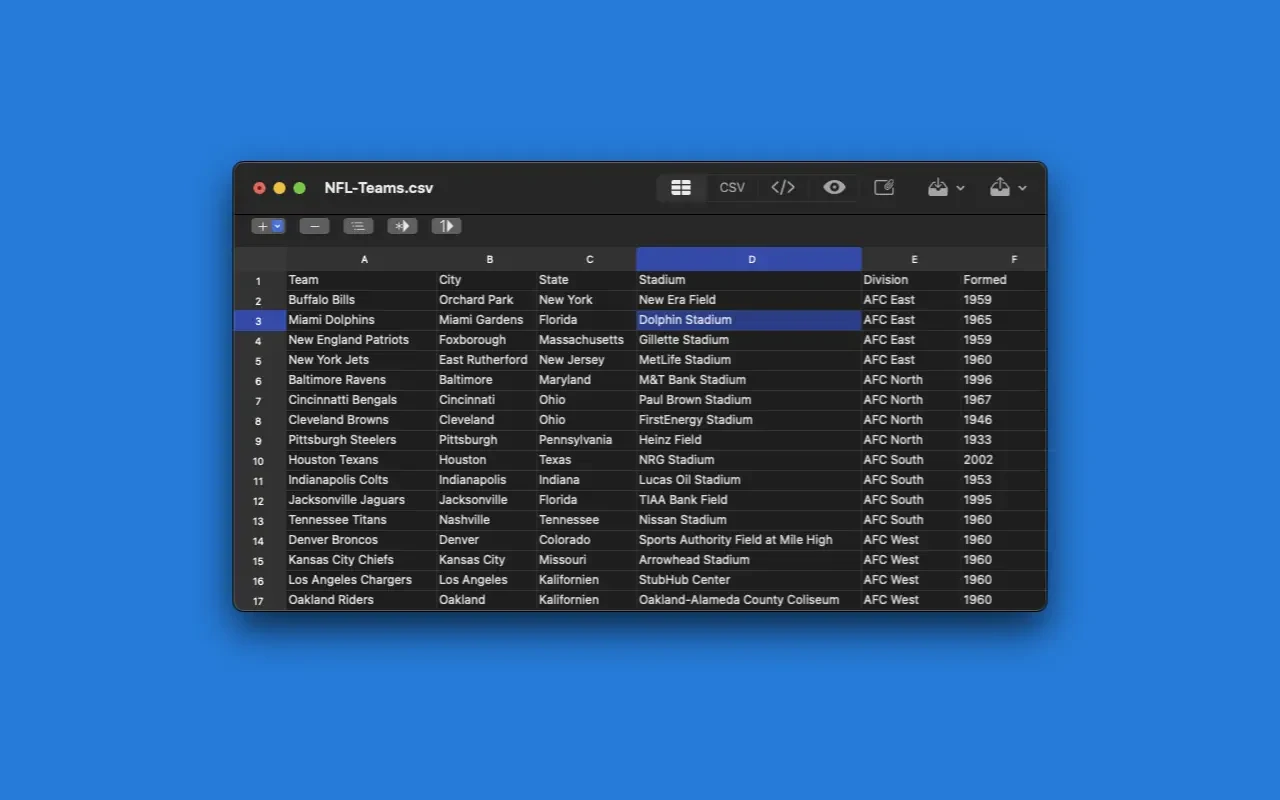Open the import tray dropdown
Viewport: 1280px width, 800px height.
[x=946, y=188]
